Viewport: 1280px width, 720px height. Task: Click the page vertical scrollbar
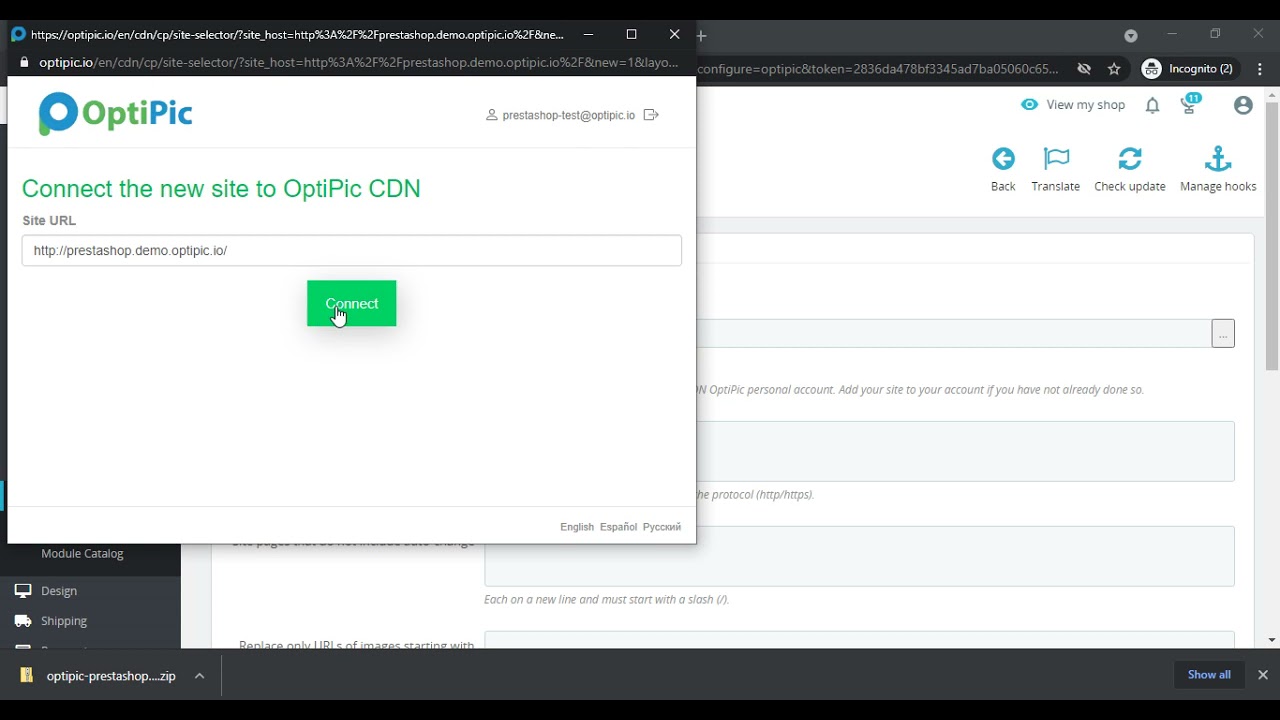[x=1272, y=235]
